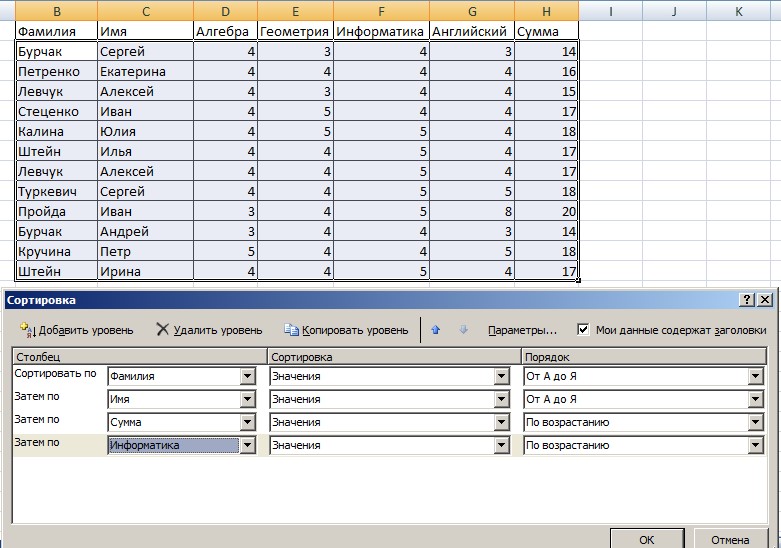The width and height of the screenshot is (781, 548).
Task: Open the Информатика column dropdown
Action: (248, 446)
